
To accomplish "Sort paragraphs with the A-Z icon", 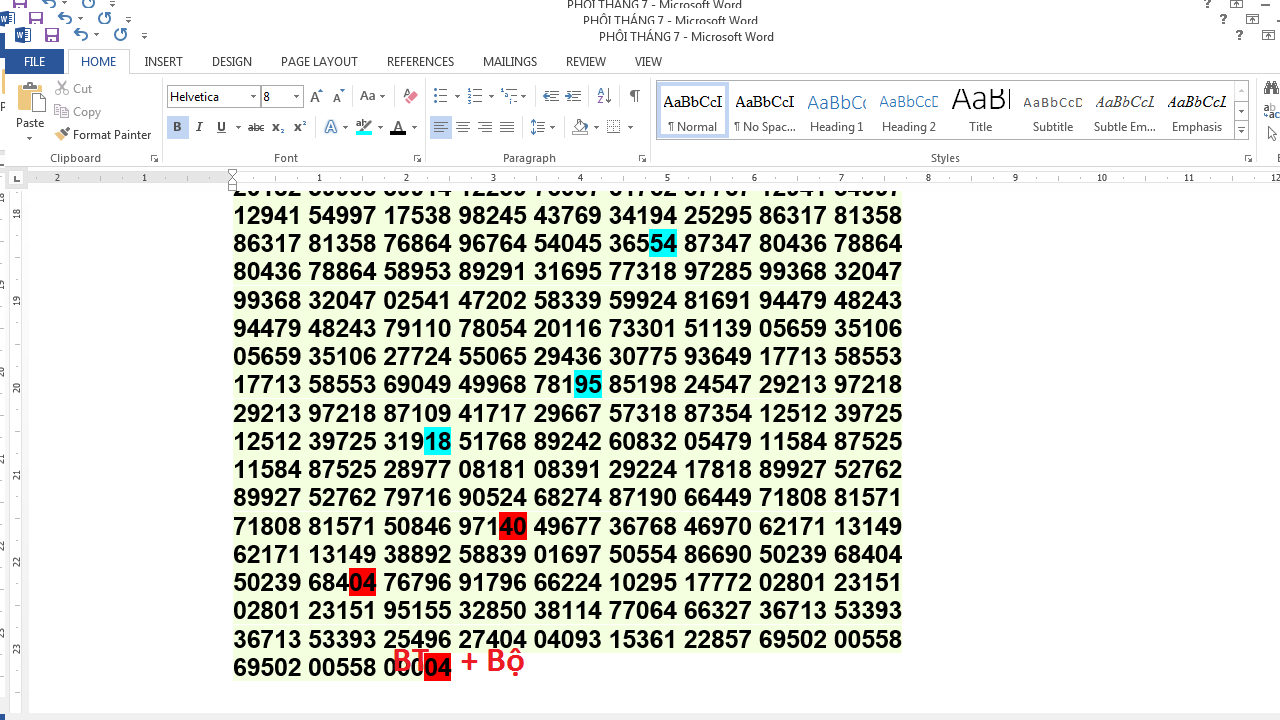I will (x=604, y=97).
